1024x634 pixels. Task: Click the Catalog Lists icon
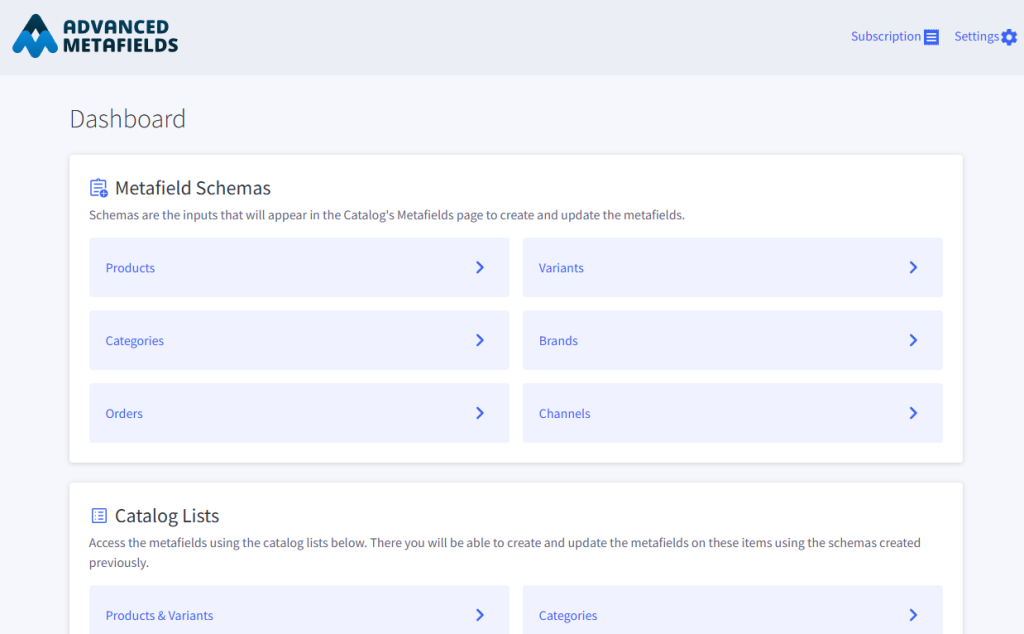point(99,516)
